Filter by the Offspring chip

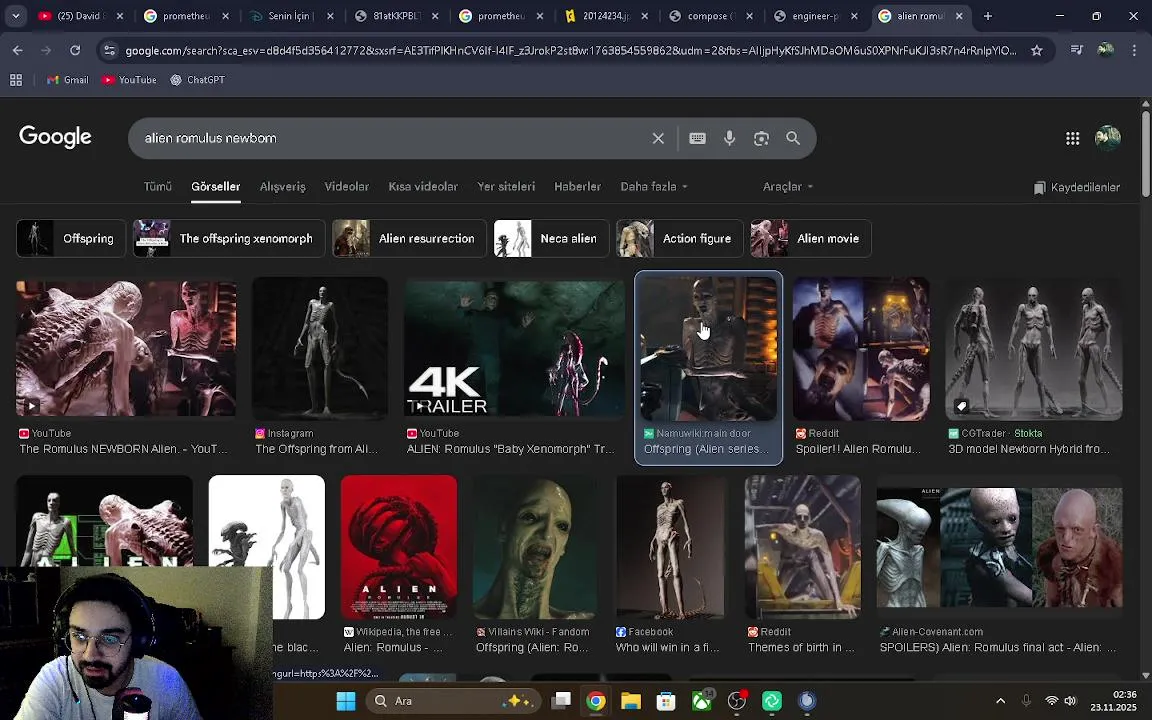(x=71, y=238)
